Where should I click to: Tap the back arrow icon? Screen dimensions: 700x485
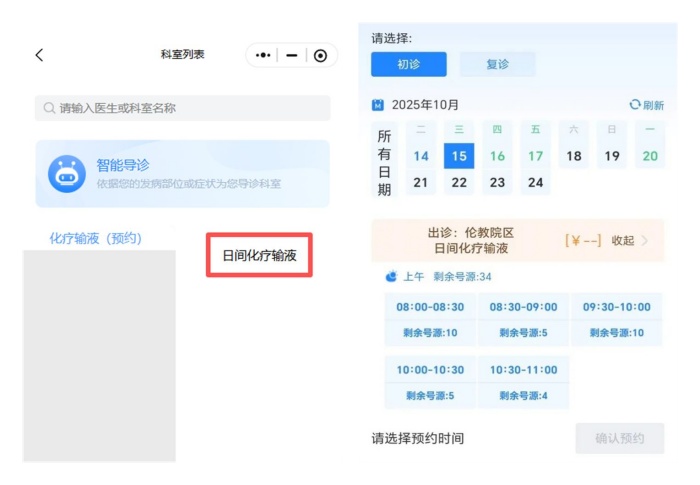point(39,55)
